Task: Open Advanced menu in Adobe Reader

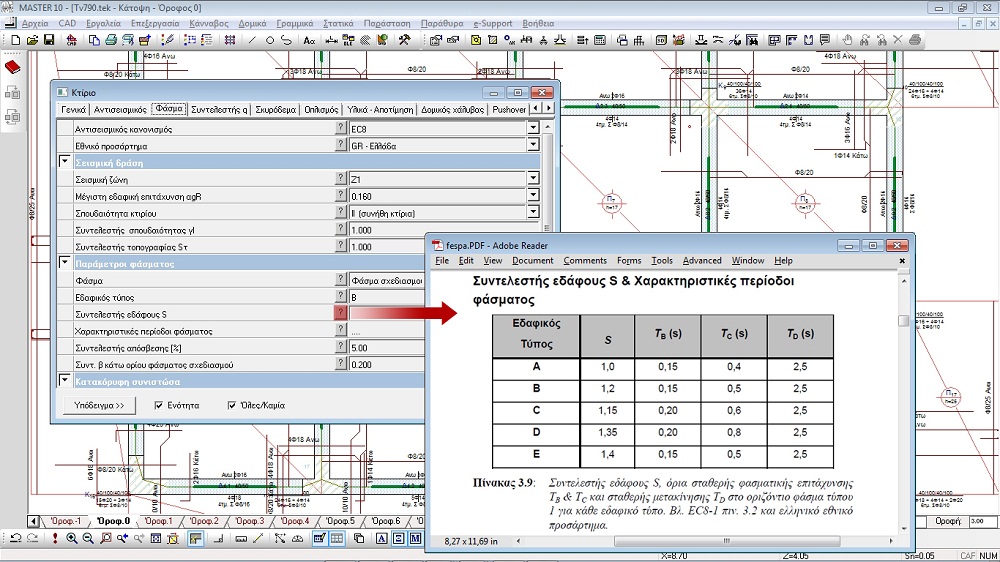Action: (702, 260)
